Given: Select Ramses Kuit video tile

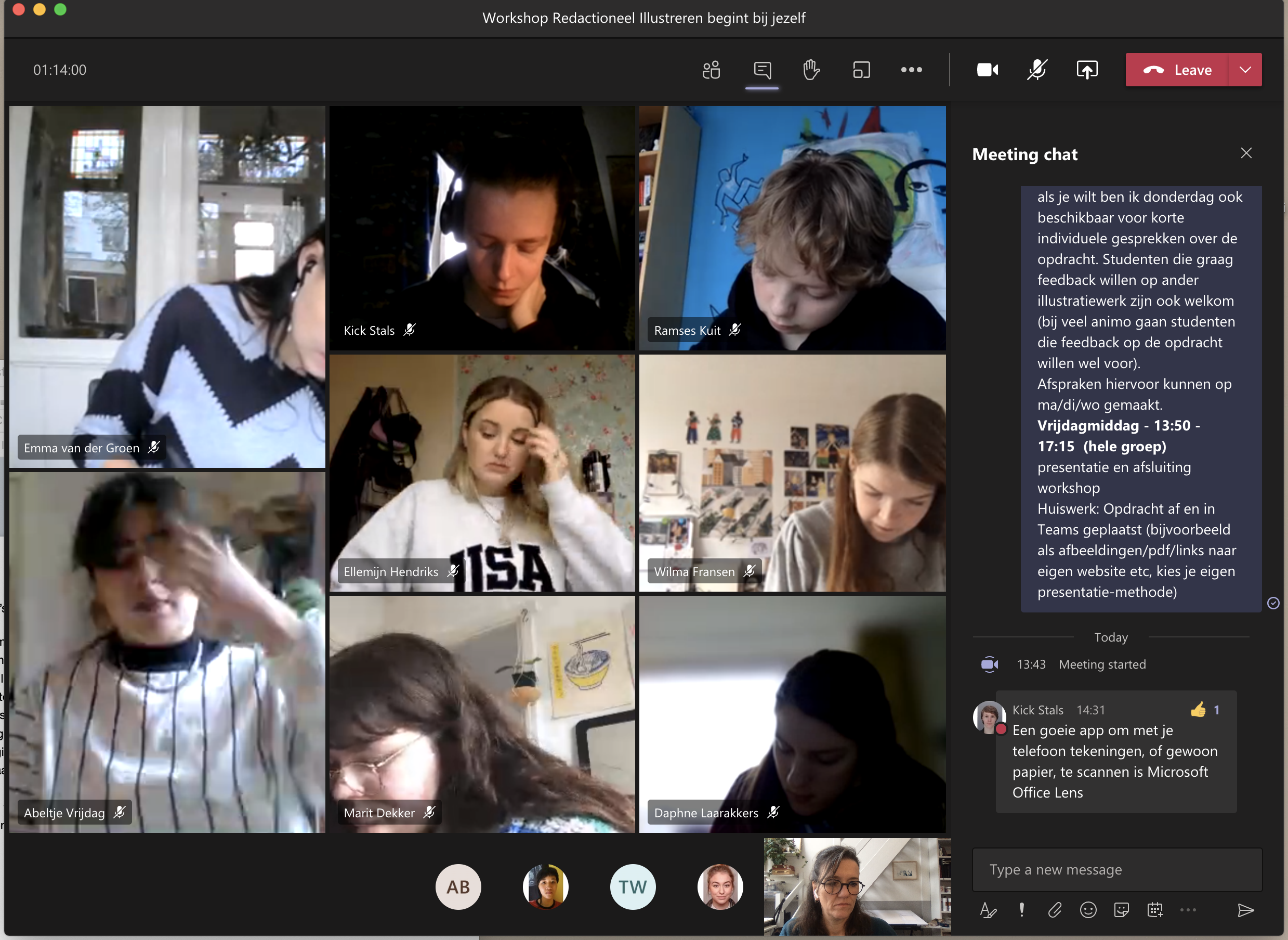Looking at the screenshot, I should pyautogui.click(x=793, y=228).
